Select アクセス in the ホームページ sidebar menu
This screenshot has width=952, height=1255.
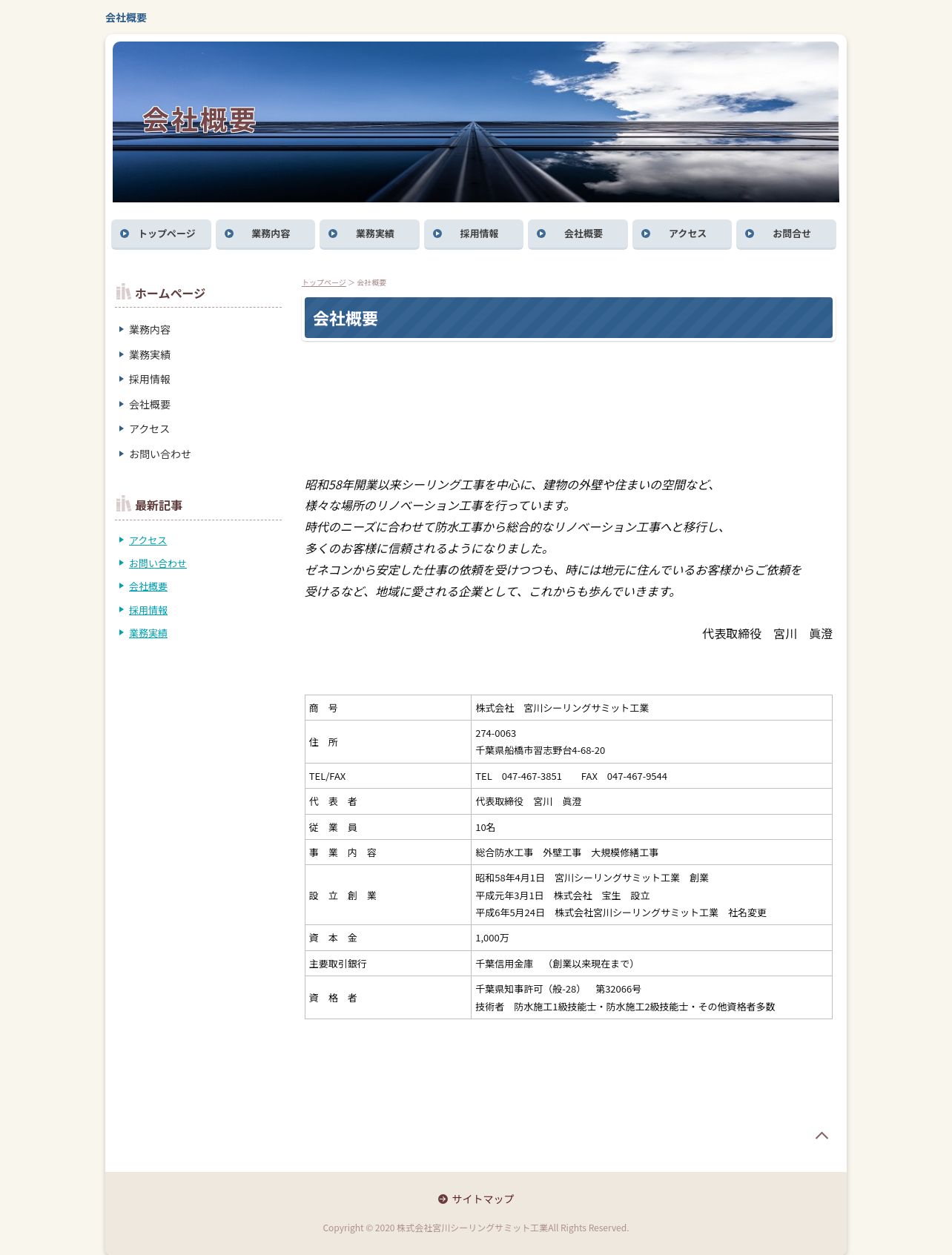149,429
